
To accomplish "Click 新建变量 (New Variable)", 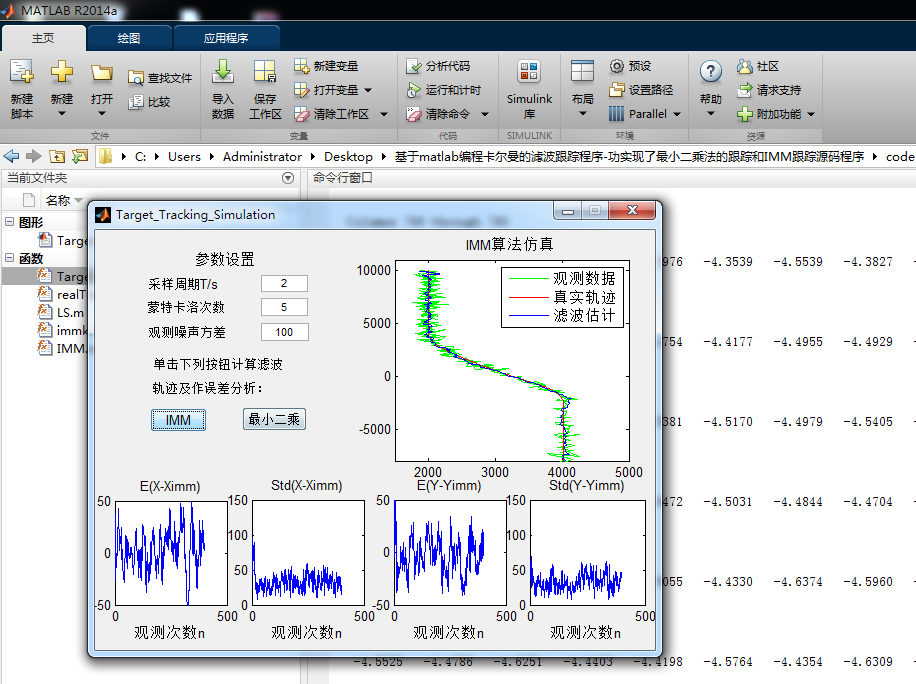I will [326, 66].
